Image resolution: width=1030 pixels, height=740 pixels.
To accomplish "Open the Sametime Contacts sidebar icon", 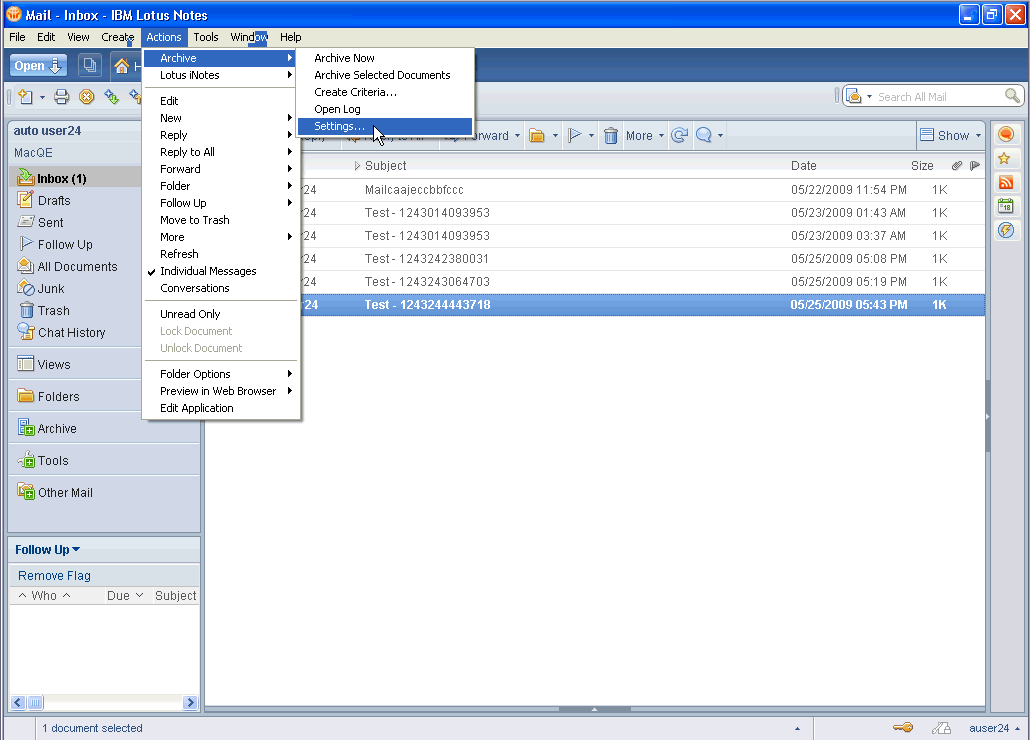I will point(1005,135).
